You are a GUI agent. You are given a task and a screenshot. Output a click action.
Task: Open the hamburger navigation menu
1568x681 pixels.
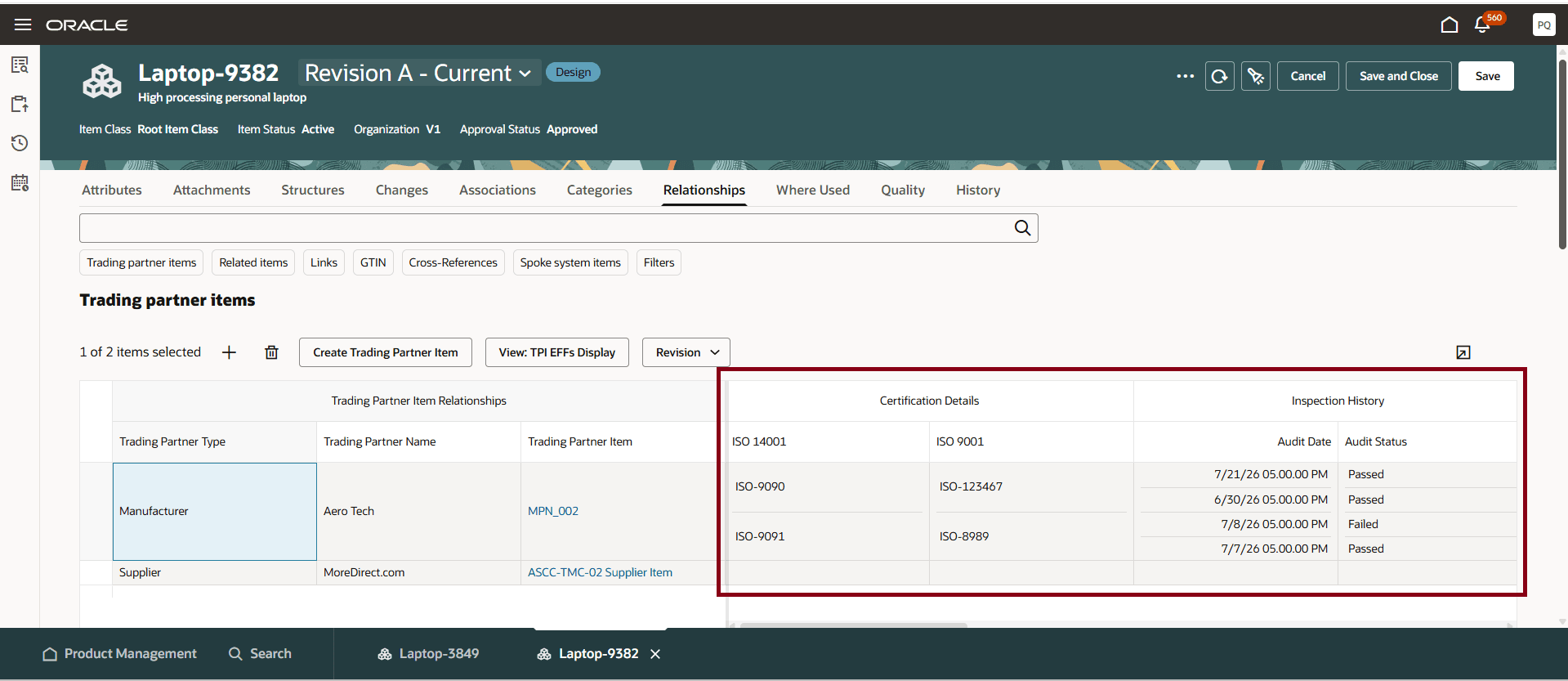click(23, 25)
